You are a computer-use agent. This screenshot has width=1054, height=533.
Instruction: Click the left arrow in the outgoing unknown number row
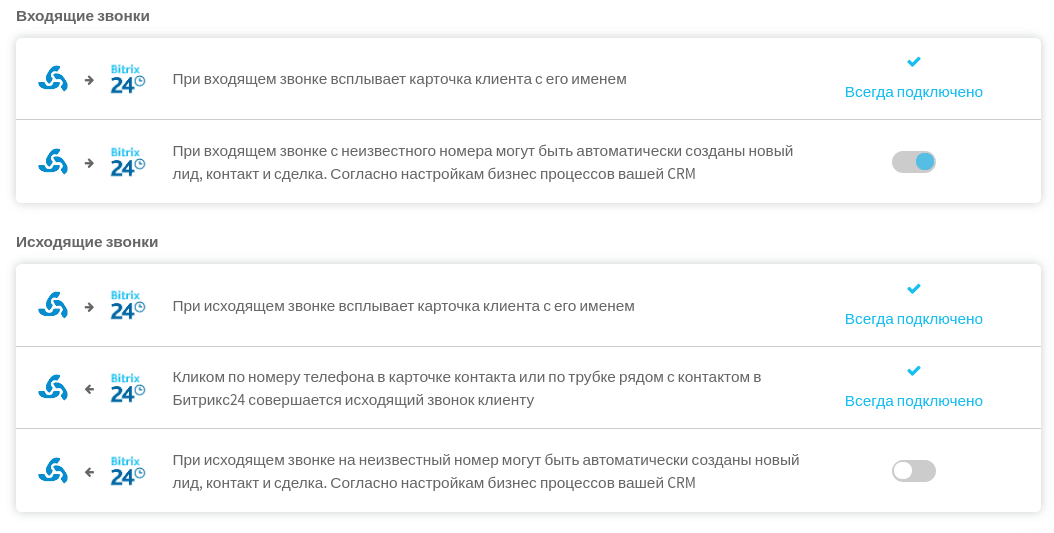pyautogui.click(x=89, y=473)
